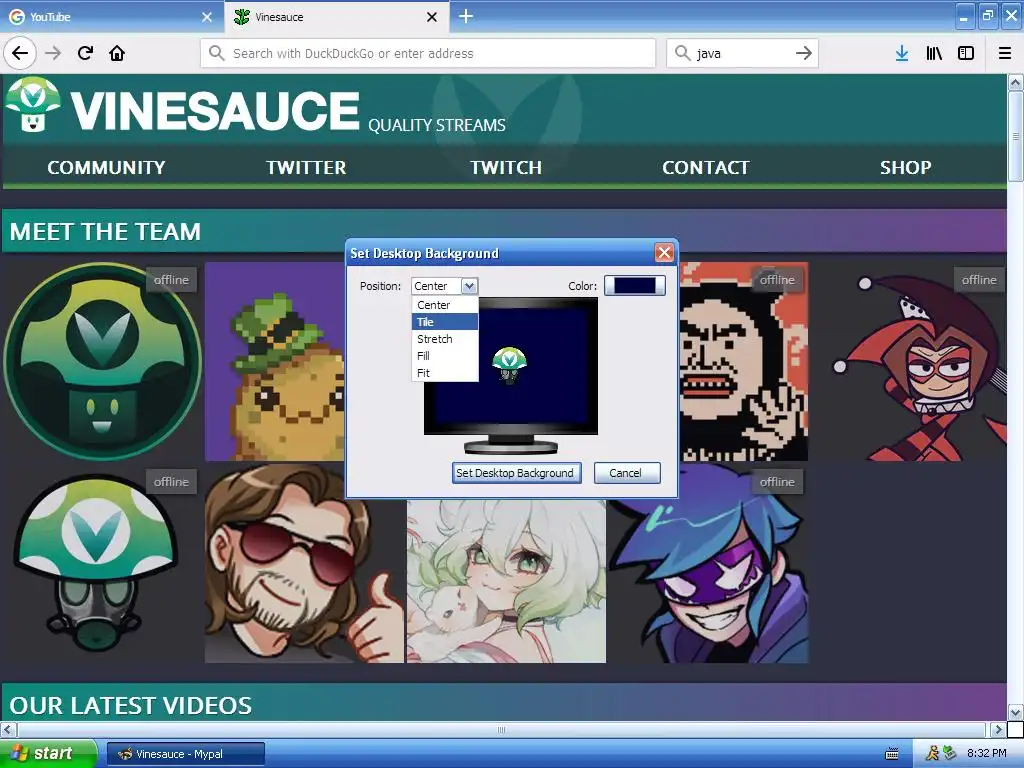Viewport: 1024px width, 768px height.
Task: Click the magnifier icon in address bar
Action: tap(216, 53)
